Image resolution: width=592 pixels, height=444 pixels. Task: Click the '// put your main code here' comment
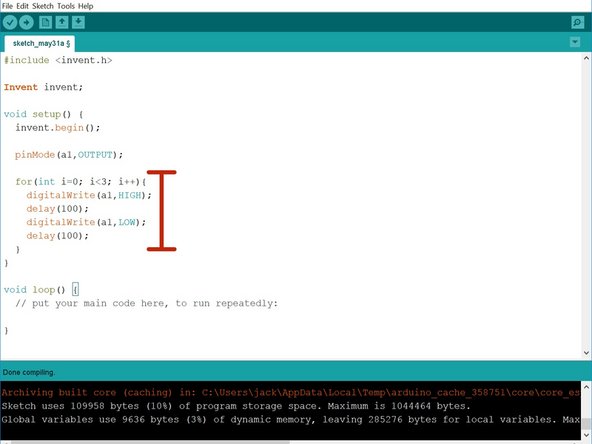[x=146, y=303]
